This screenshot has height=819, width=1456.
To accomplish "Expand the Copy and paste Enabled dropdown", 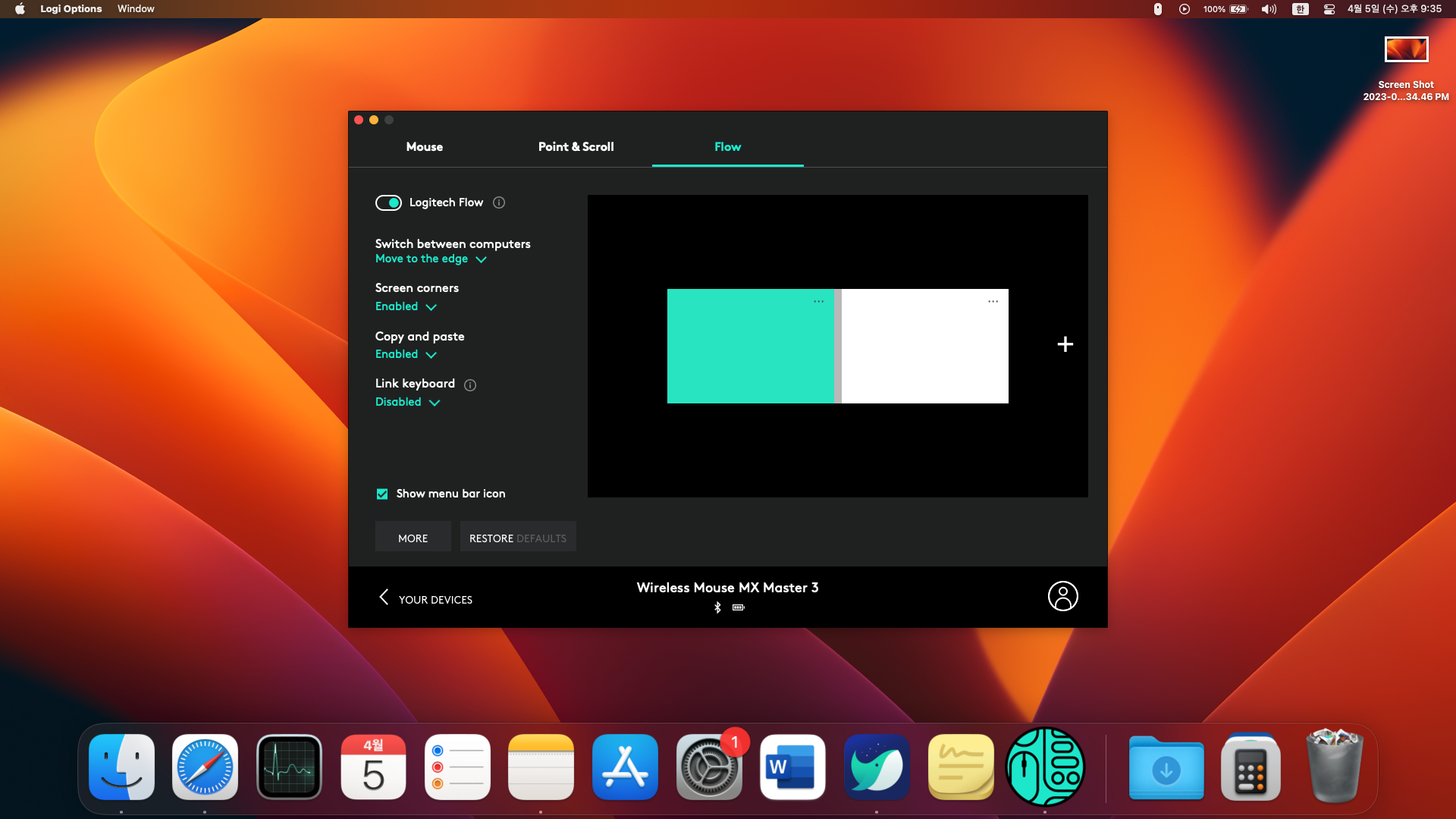I will pyautogui.click(x=406, y=354).
